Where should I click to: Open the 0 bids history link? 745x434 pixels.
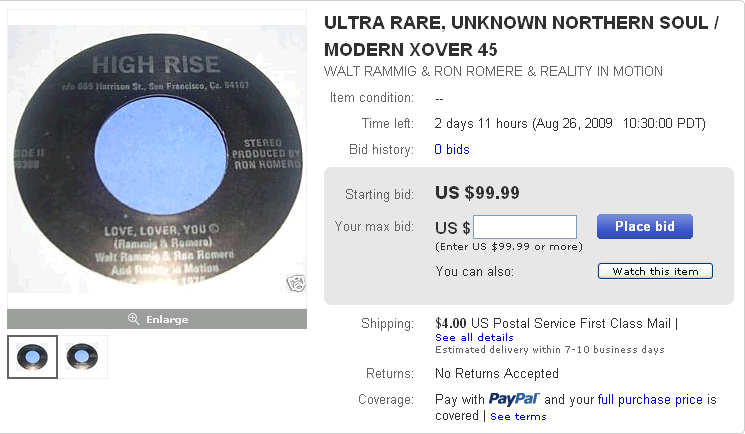click(451, 150)
